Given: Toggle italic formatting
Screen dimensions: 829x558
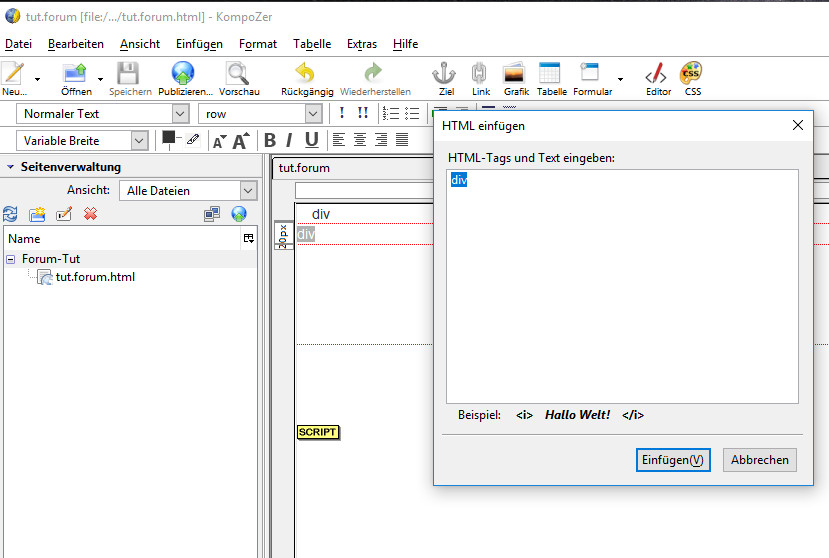Looking at the screenshot, I should (289, 140).
